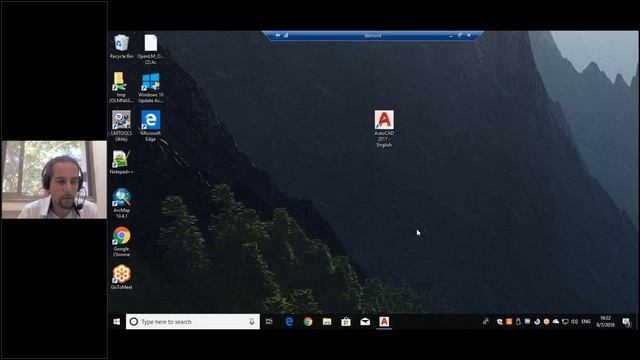This screenshot has height=360, width=640.
Task: Open the clock and date flyout
Action: coord(606,322)
